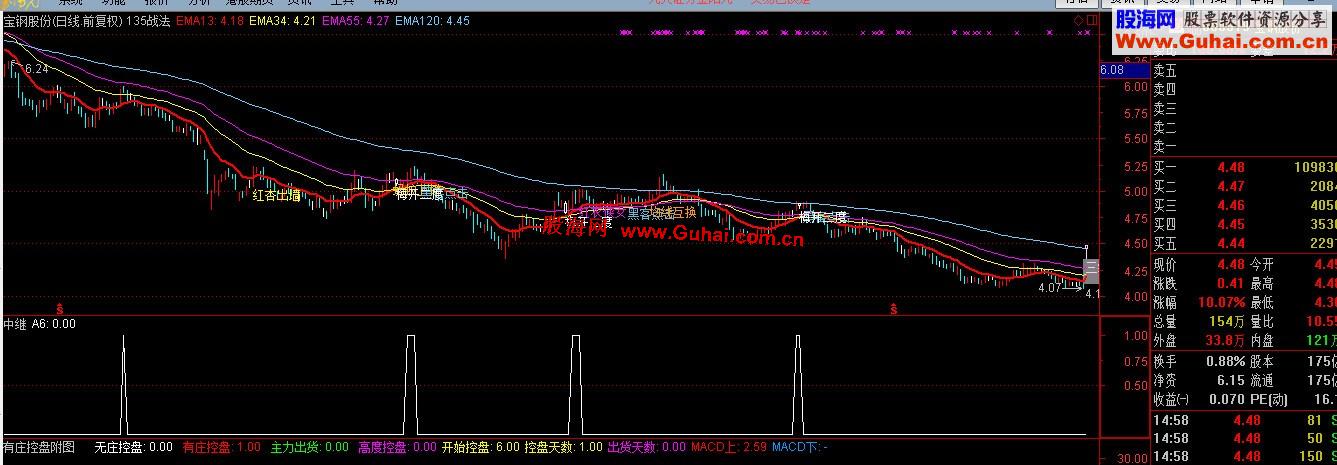Click the PE(动) field label

pos(1268,400)
